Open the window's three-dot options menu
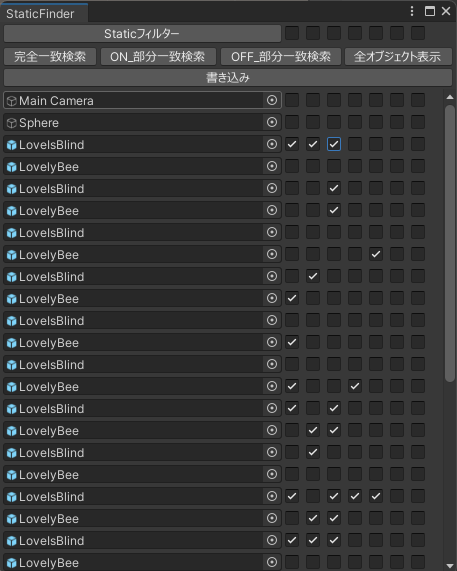The height and width of the screenshot is (571, 457). 412,11
